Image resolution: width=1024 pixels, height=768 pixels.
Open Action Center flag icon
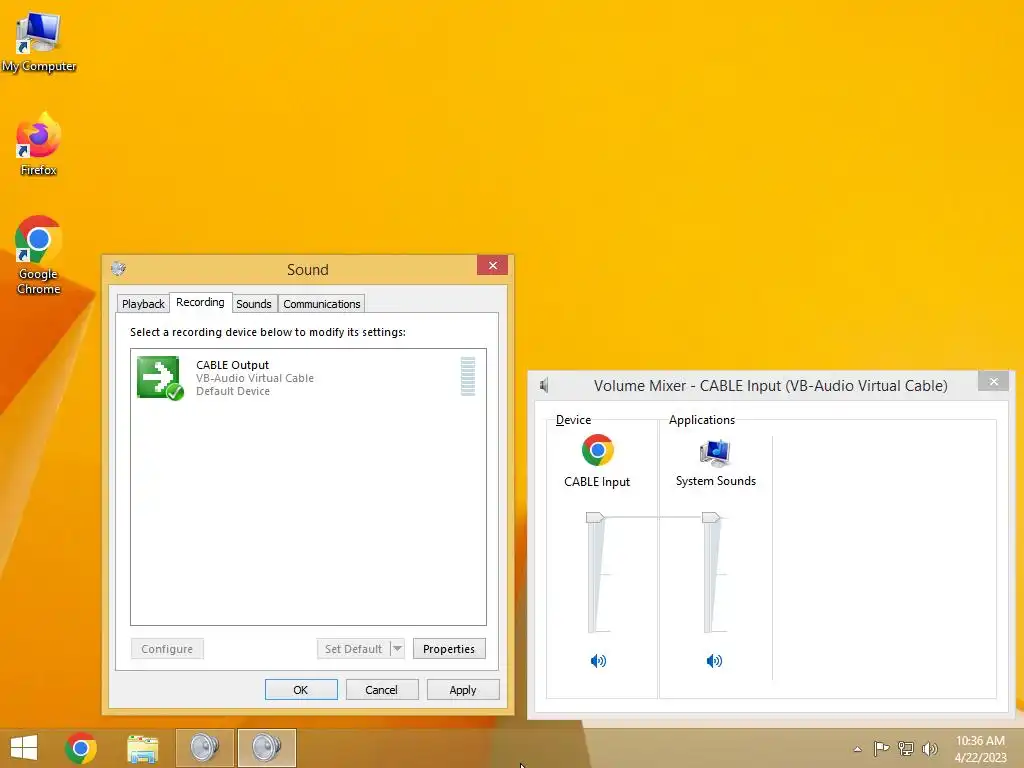pos(881,748)
